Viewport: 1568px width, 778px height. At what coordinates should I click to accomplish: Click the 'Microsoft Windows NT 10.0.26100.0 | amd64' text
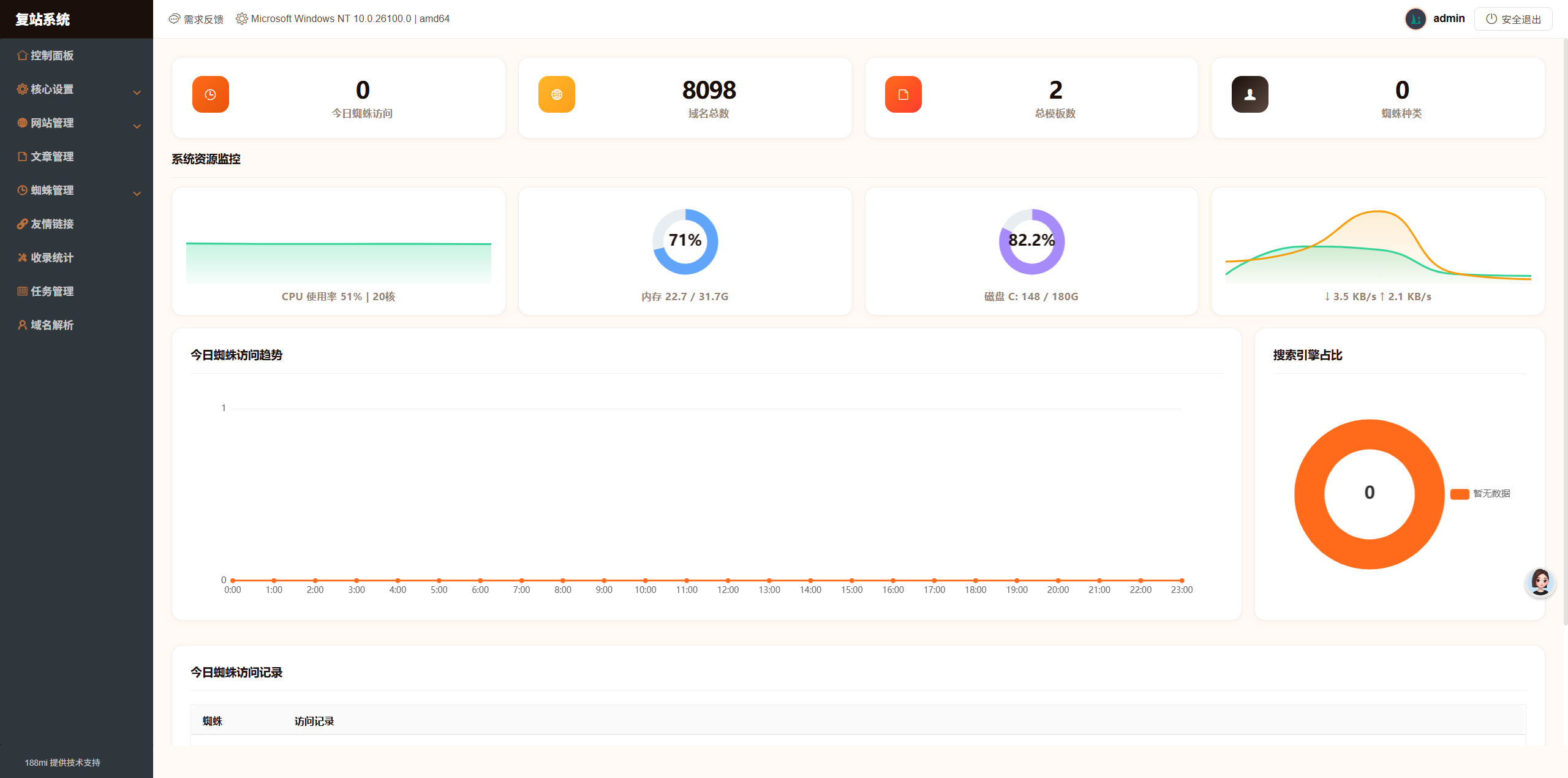[x=350, y=19]
